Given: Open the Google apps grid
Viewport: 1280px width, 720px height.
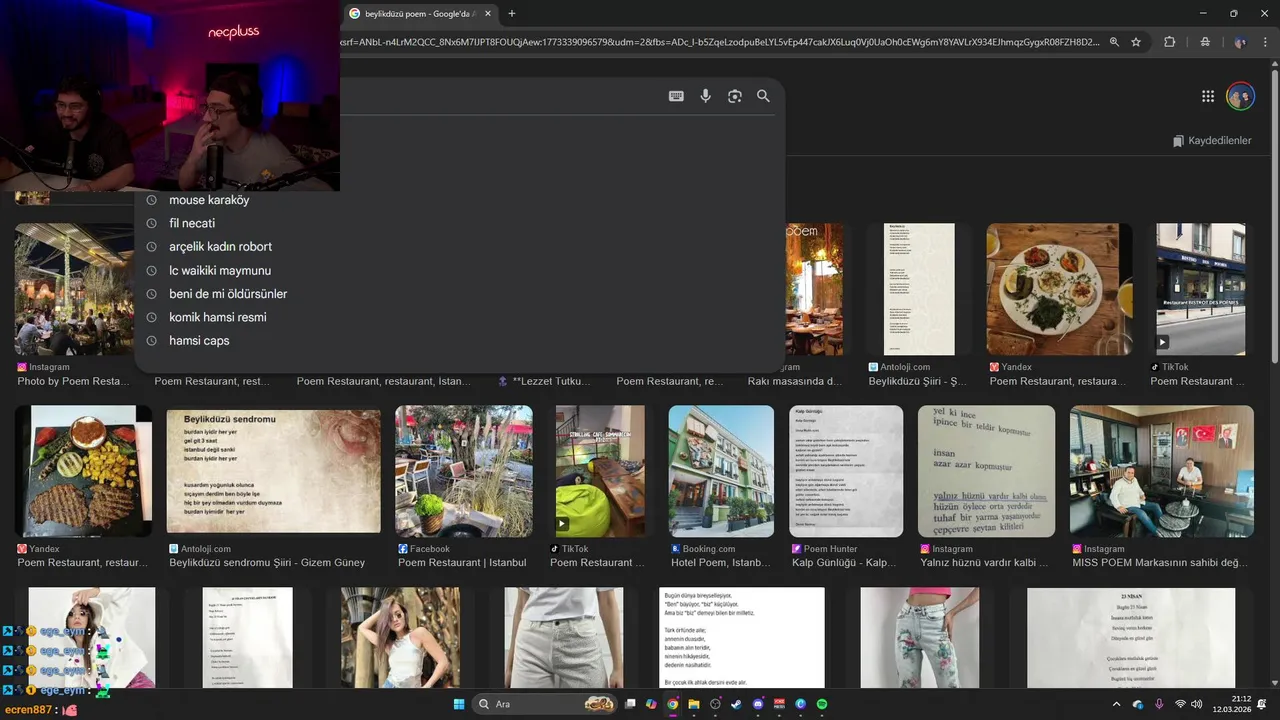Looking at the screenshot, I should [x=1208, y=96].
